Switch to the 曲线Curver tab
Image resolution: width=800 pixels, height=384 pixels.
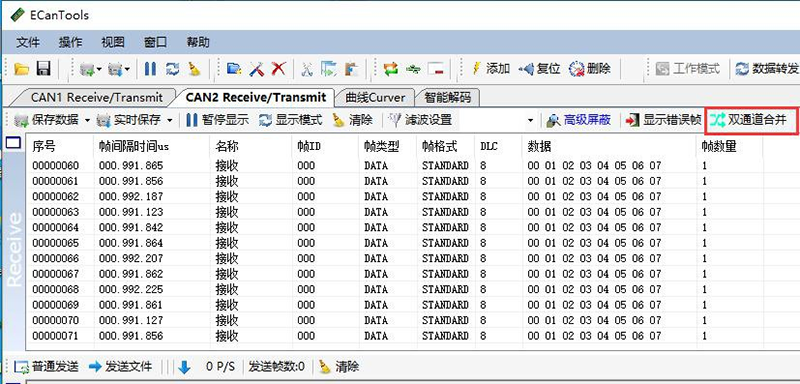coord(375,97)
